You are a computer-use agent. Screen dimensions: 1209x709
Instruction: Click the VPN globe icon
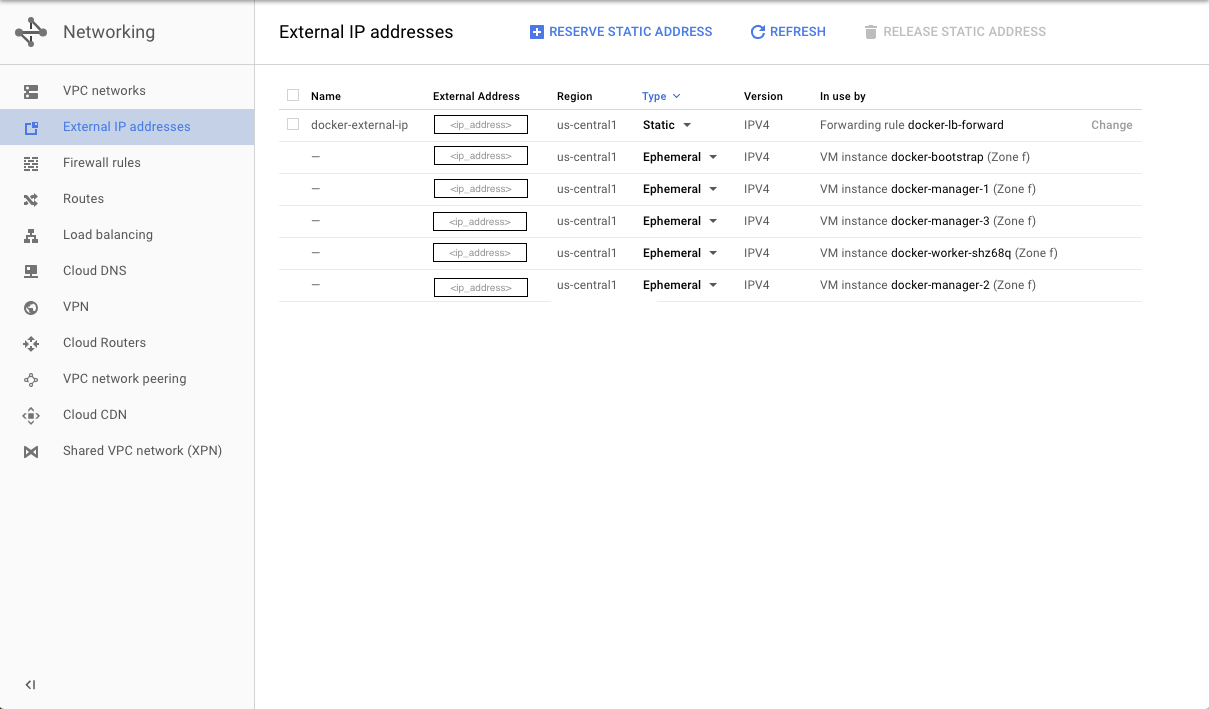[x=31, y=307]
